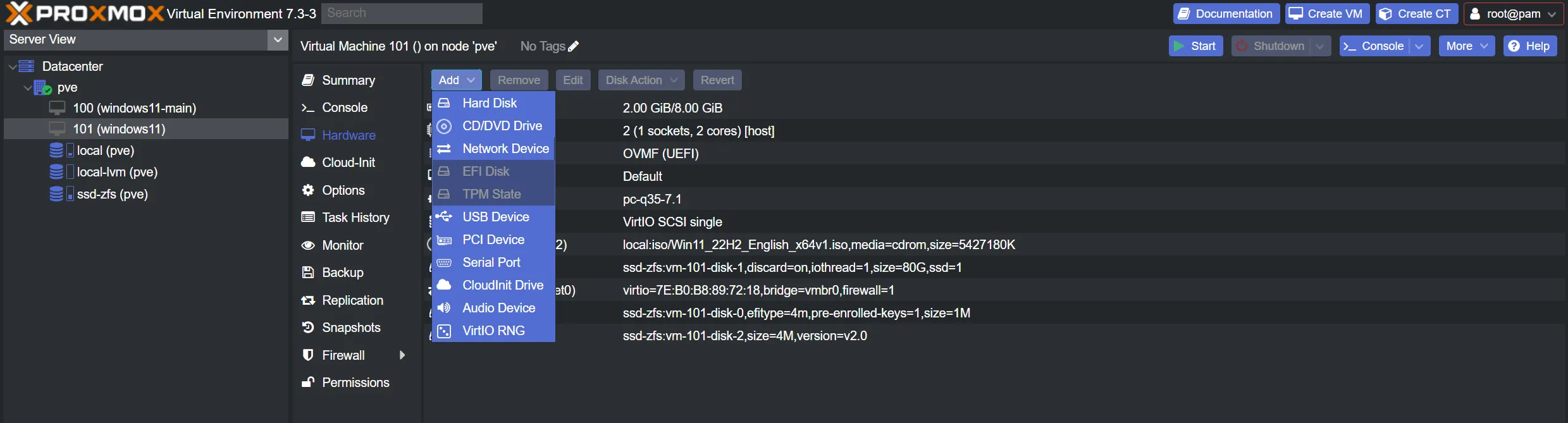Image resolution: width=1568 pixels, height=423 pixels.
Task: Open the More dropdown menu
Action: (1466, 46)
